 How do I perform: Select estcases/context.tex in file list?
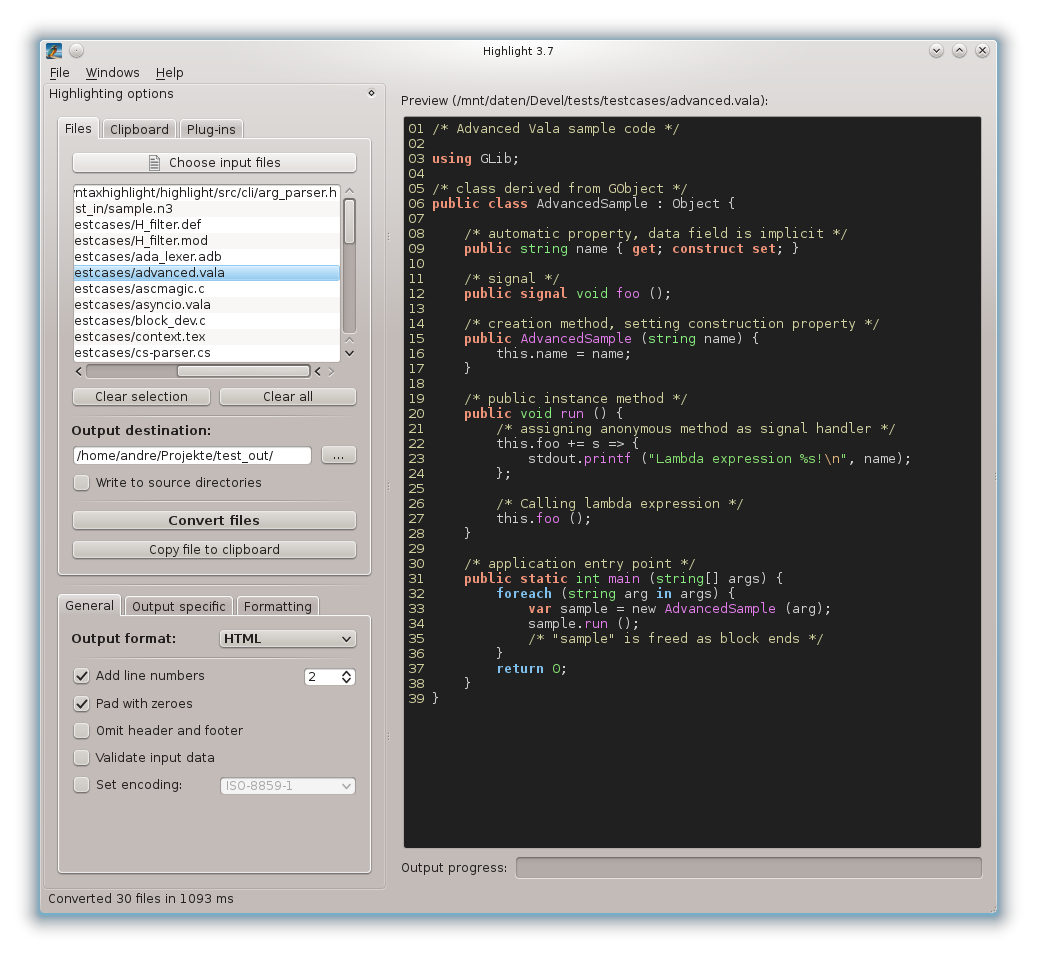pyautogui.click(x=206, y=337)
